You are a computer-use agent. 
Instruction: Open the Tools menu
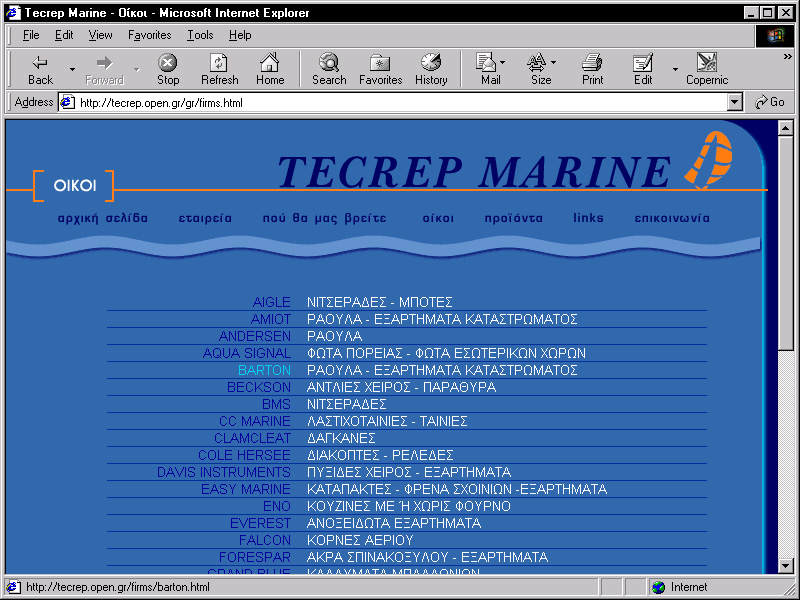(200, 35)
